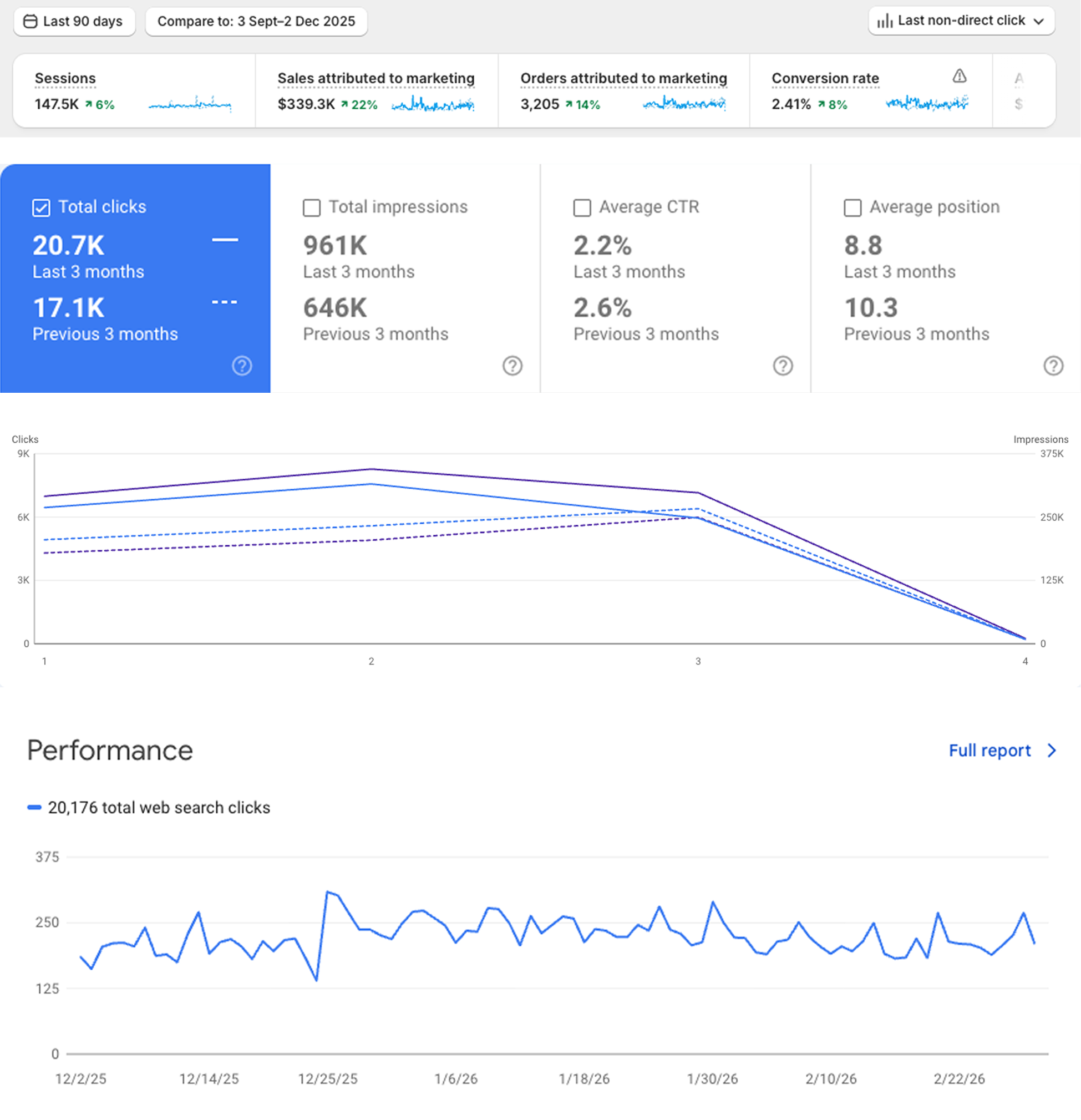The height and width of the screenshot is (1120, 1081).
Task: Uncheck the Total clicks checkbox
Action: tap(41, 207)
